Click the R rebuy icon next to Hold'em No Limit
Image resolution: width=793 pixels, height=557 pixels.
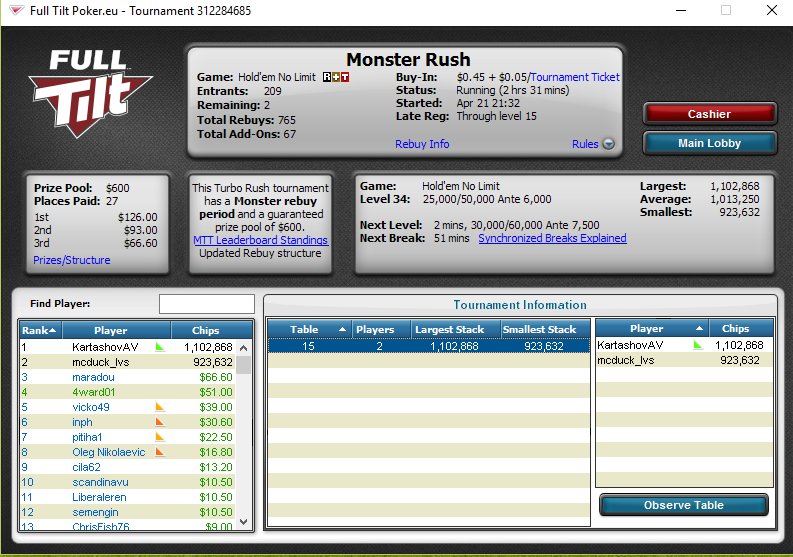click(x=327, y=77)
